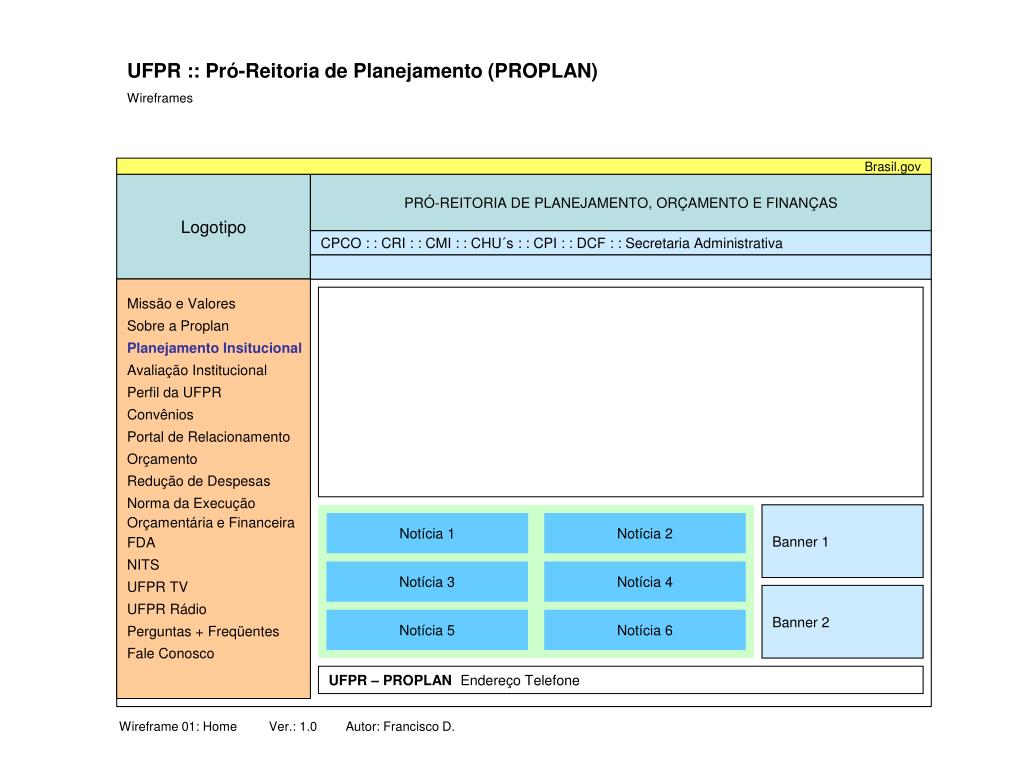Click the Wireframe 01: Home caption
Image resolution: width=1024 pixels, height=768 pixels.
(x=178, y=726)
